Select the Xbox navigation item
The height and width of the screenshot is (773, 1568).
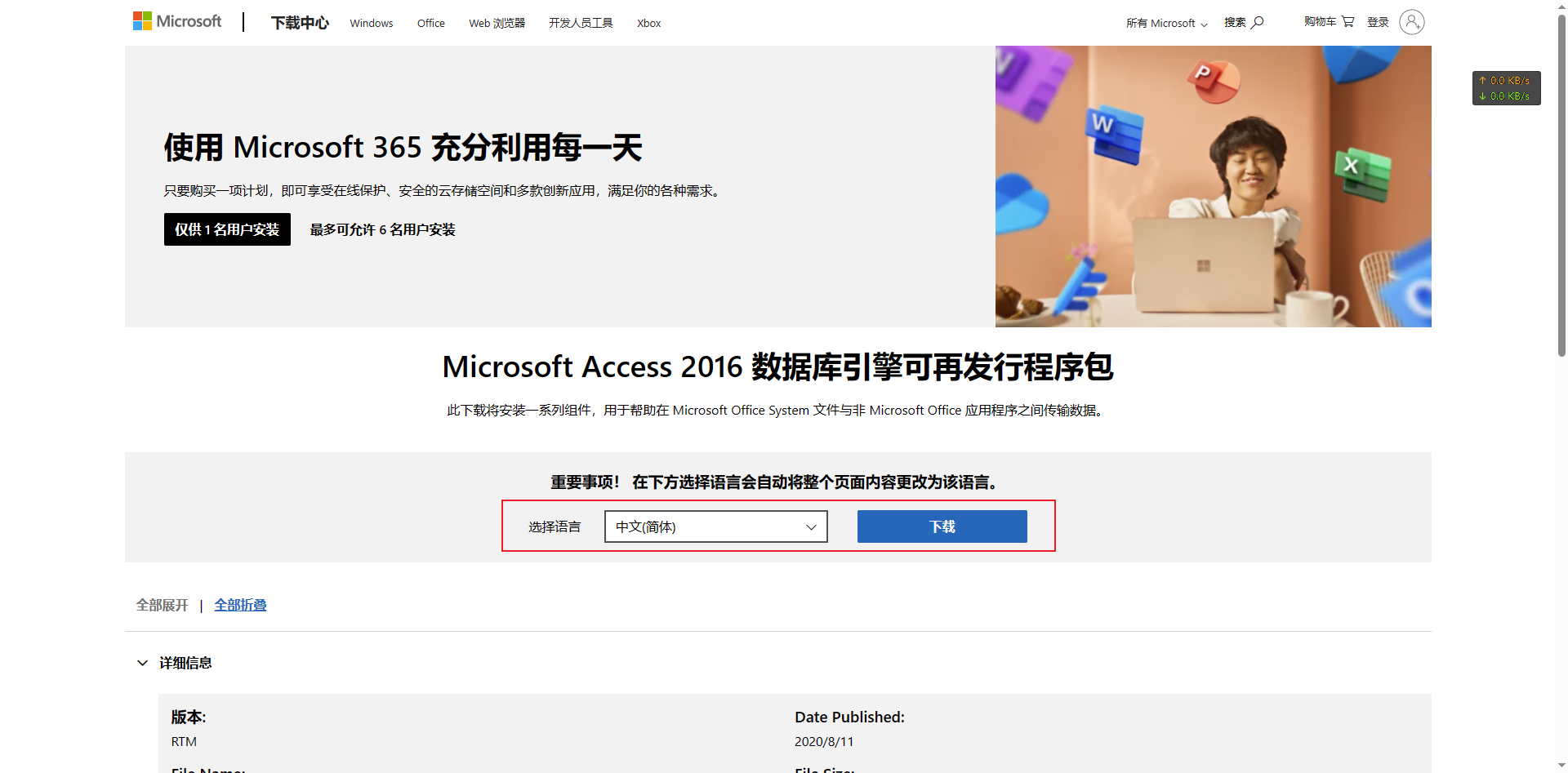point(648,23)
